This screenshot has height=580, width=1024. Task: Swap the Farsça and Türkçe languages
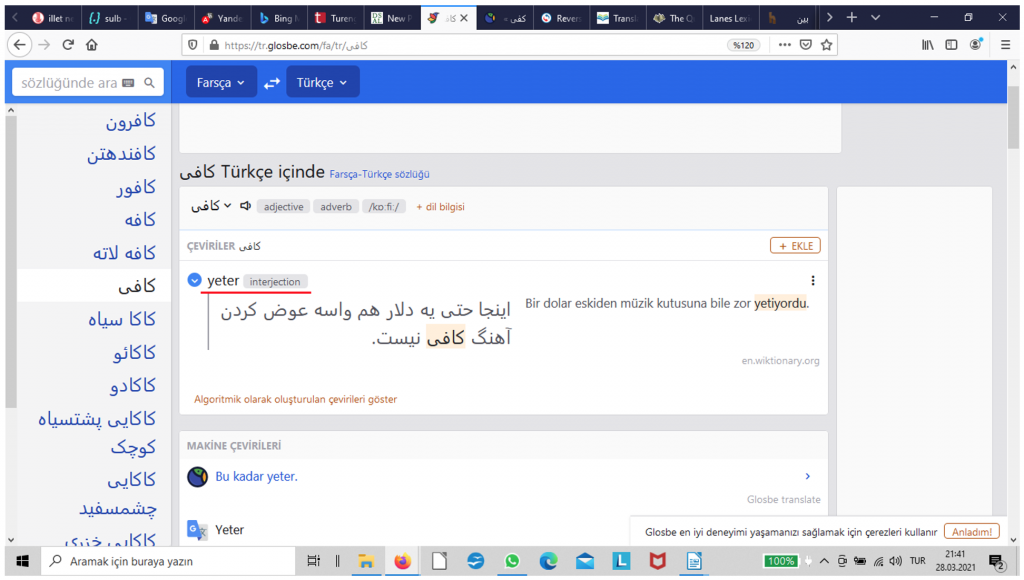pos(272,83)
